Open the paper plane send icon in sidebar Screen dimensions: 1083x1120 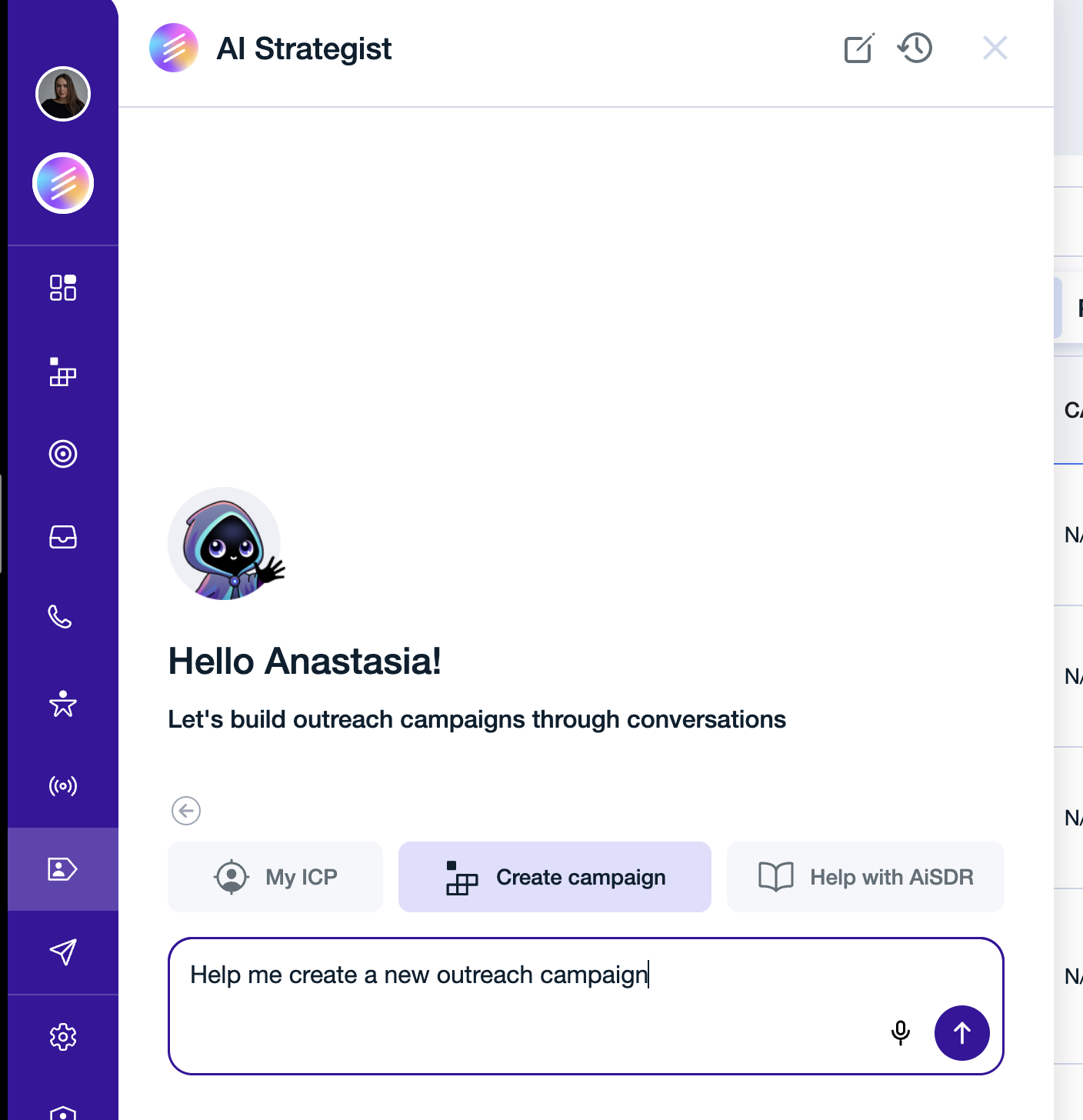pos(63,952)
